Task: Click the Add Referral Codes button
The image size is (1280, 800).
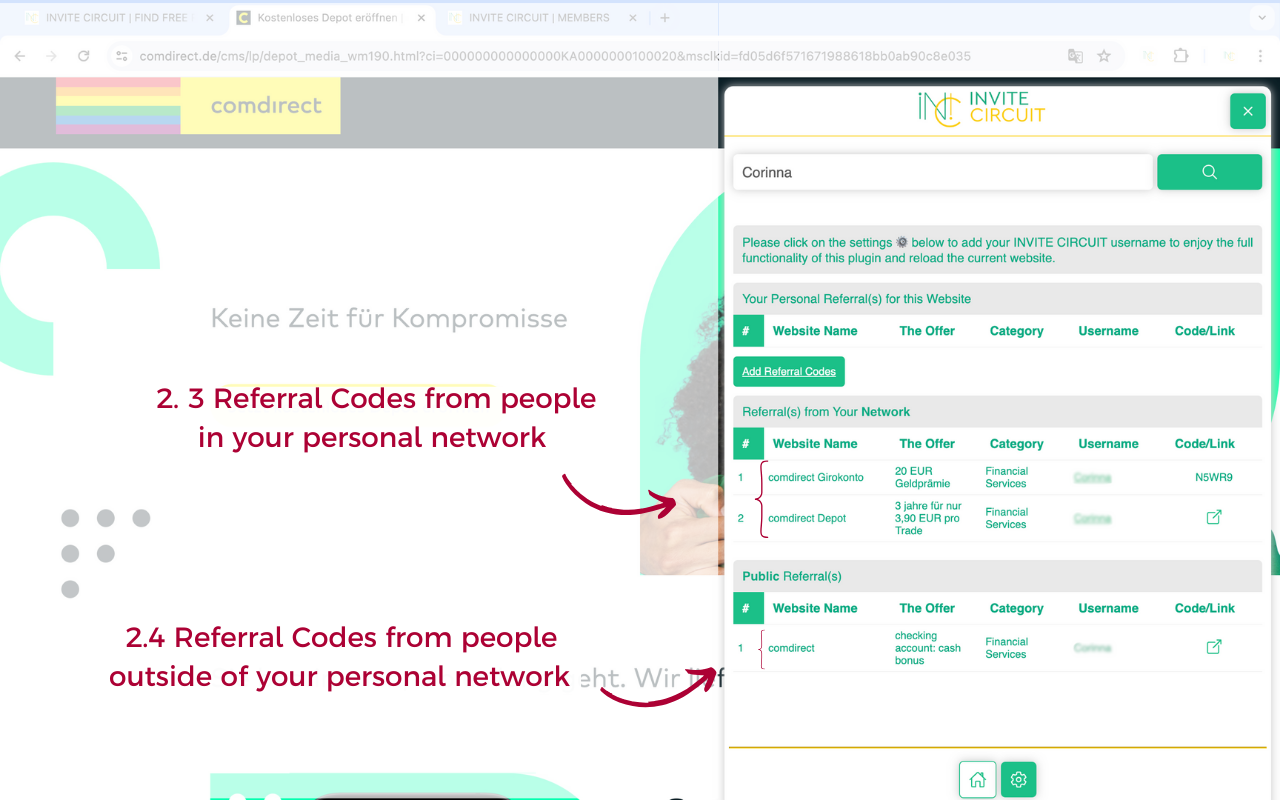Action: pyautogui.click(x=789, y=371)
